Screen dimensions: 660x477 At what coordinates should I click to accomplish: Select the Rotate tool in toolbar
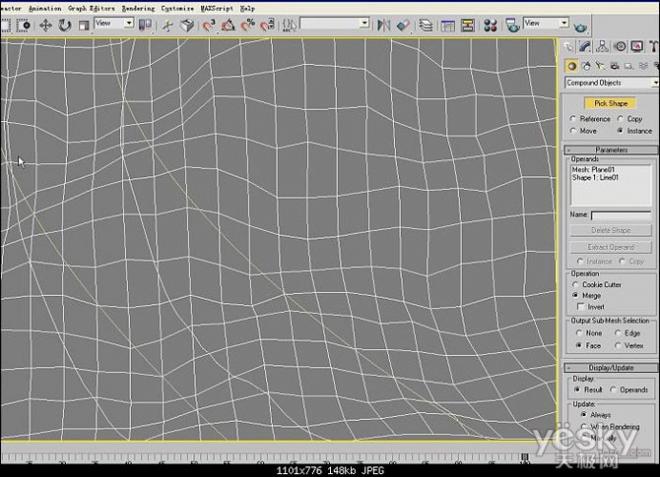tap(64, 26)
